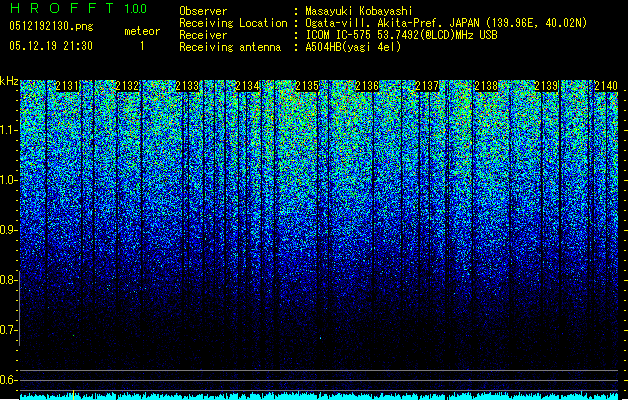Image resolution: width=629 pixels, height=400 pixels.
Task: Click the HROFFT 1.0.0 title text
Action: (79, 8)
